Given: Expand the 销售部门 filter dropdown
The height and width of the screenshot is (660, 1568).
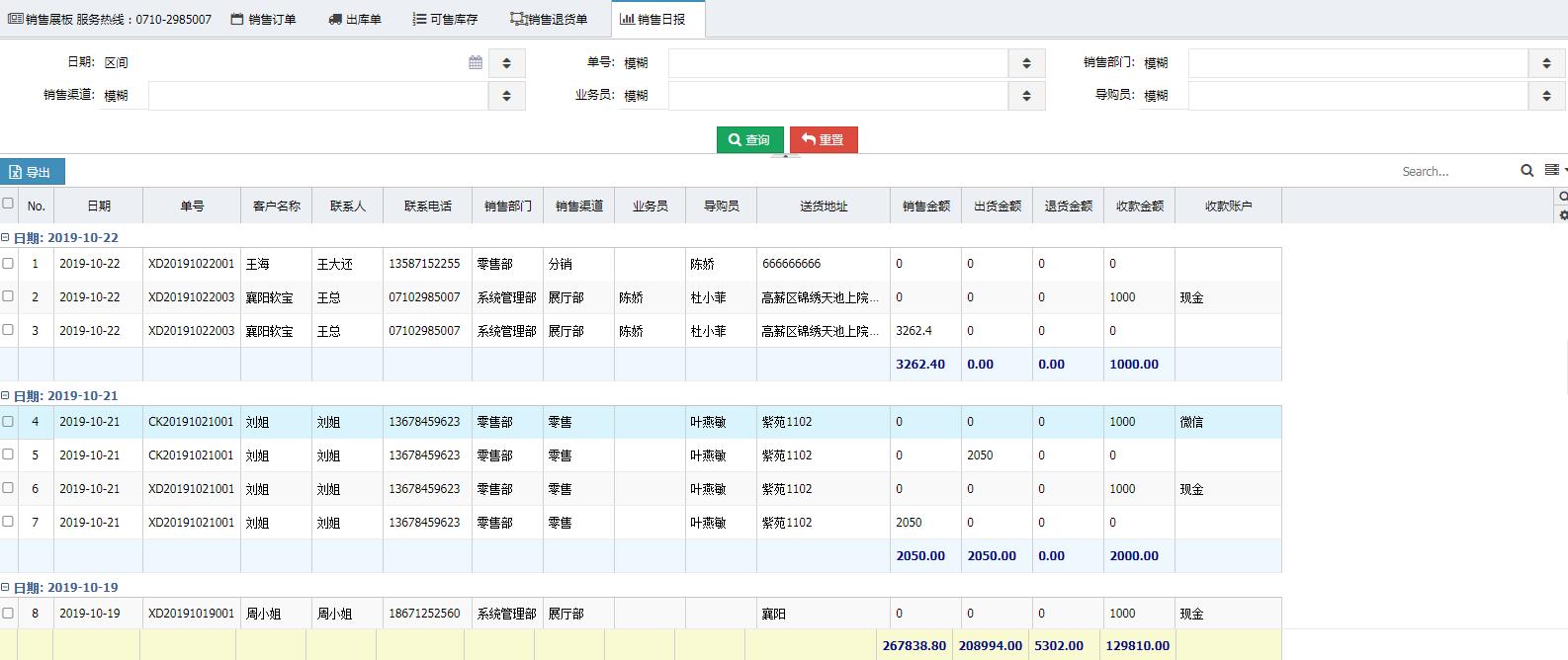Looking at the screenshot, I should point(1546,63).
